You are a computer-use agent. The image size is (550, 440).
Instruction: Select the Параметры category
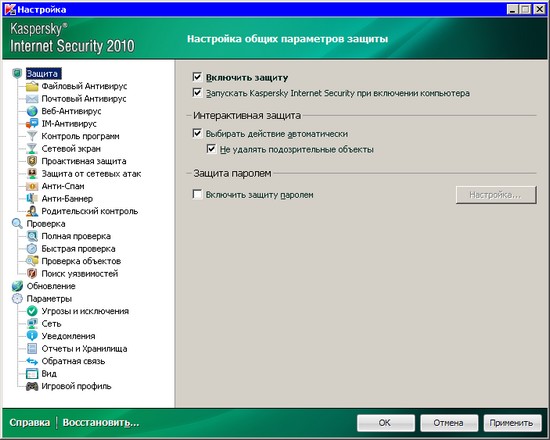[49, 299]
